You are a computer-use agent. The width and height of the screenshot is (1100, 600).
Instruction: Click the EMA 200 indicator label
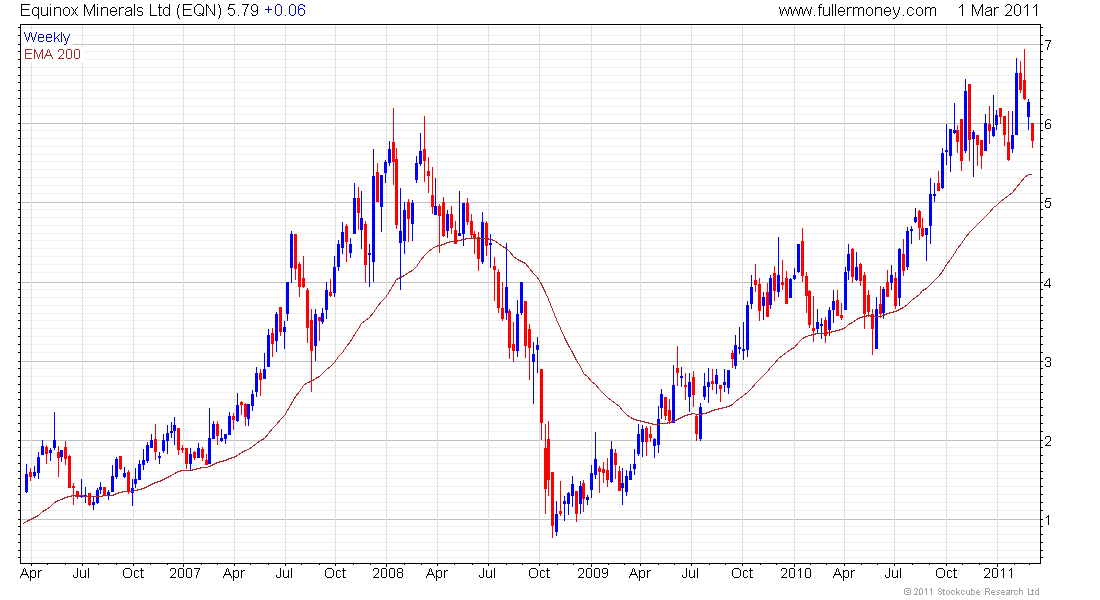click(x=52, y=54)
